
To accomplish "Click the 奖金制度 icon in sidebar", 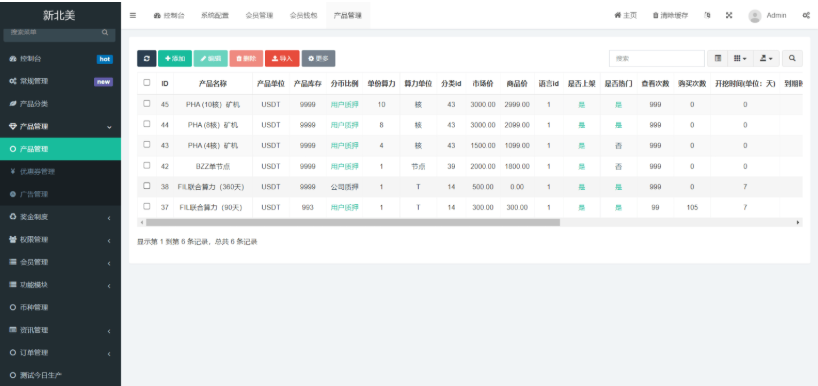I will 13,216.
